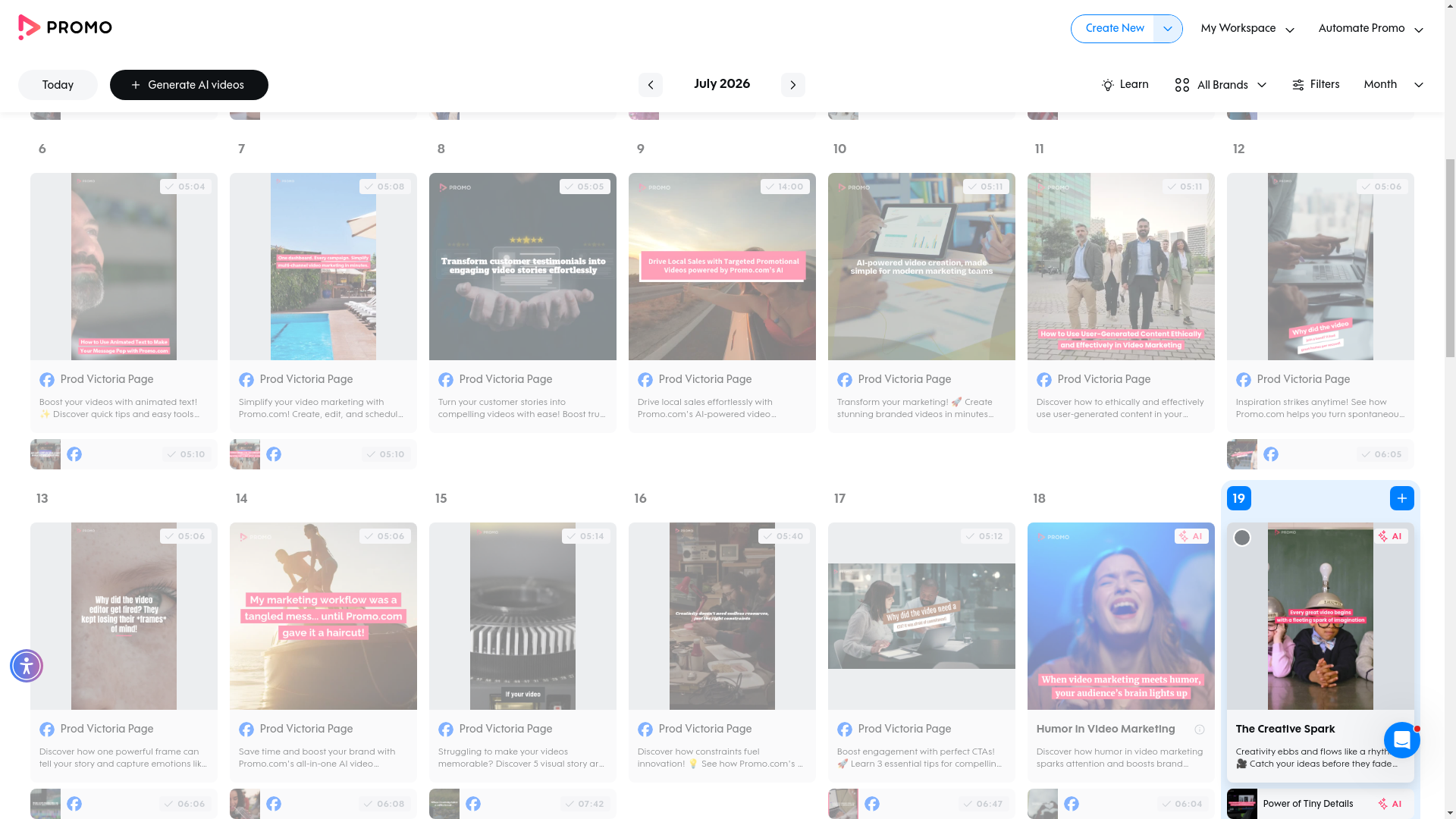This screenshot has height=819, width=1456.
Task: Select The Creative Spark video circle checkbox
Action: coord(1242,538)
